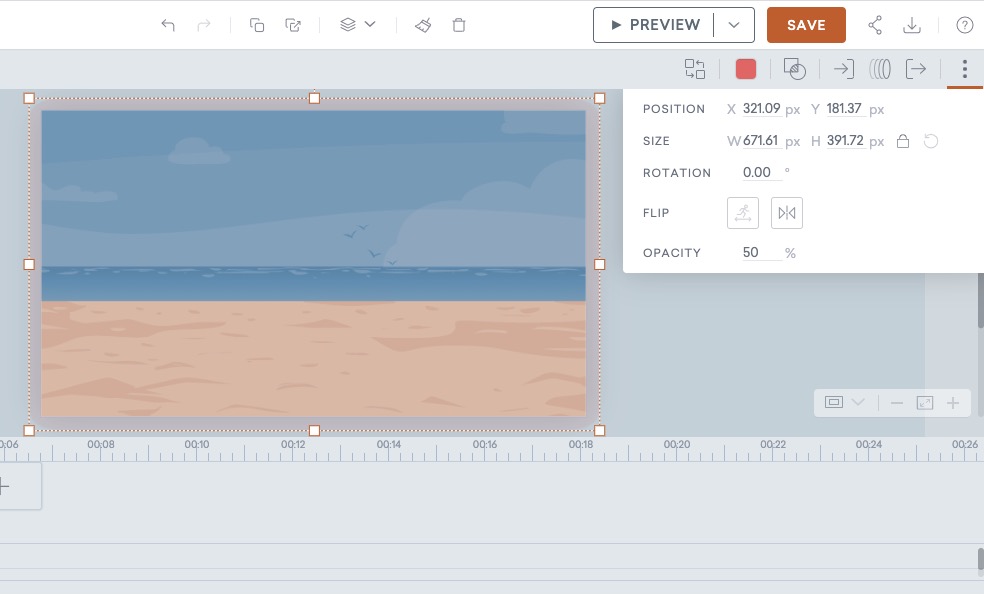Zoom out with the minus icon
Screen dimensions: 984x594
click(897, 403)
